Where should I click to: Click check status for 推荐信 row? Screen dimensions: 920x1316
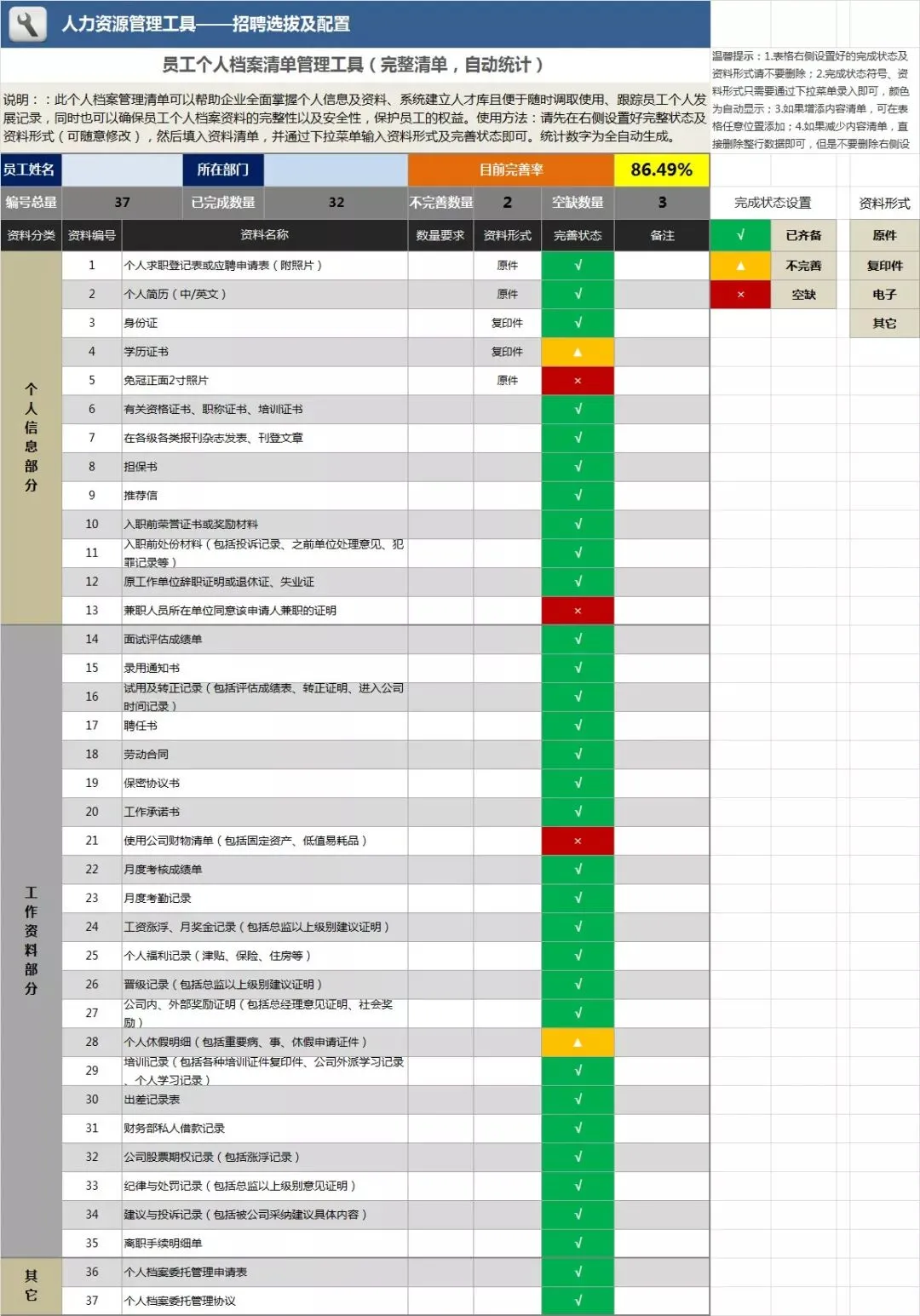pyautogui.click(x=578, y=496)
